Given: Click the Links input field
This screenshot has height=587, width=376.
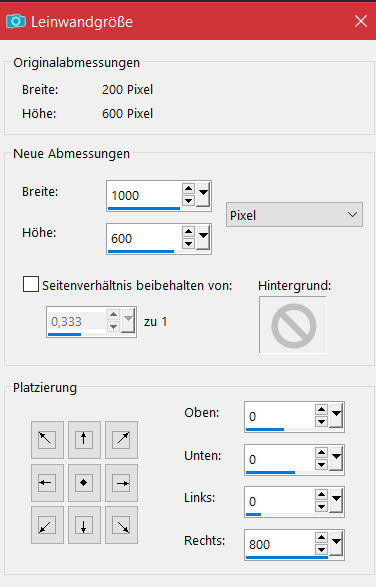Looking at the screenshot, I should pyautogui.click(x=280, y=501).
